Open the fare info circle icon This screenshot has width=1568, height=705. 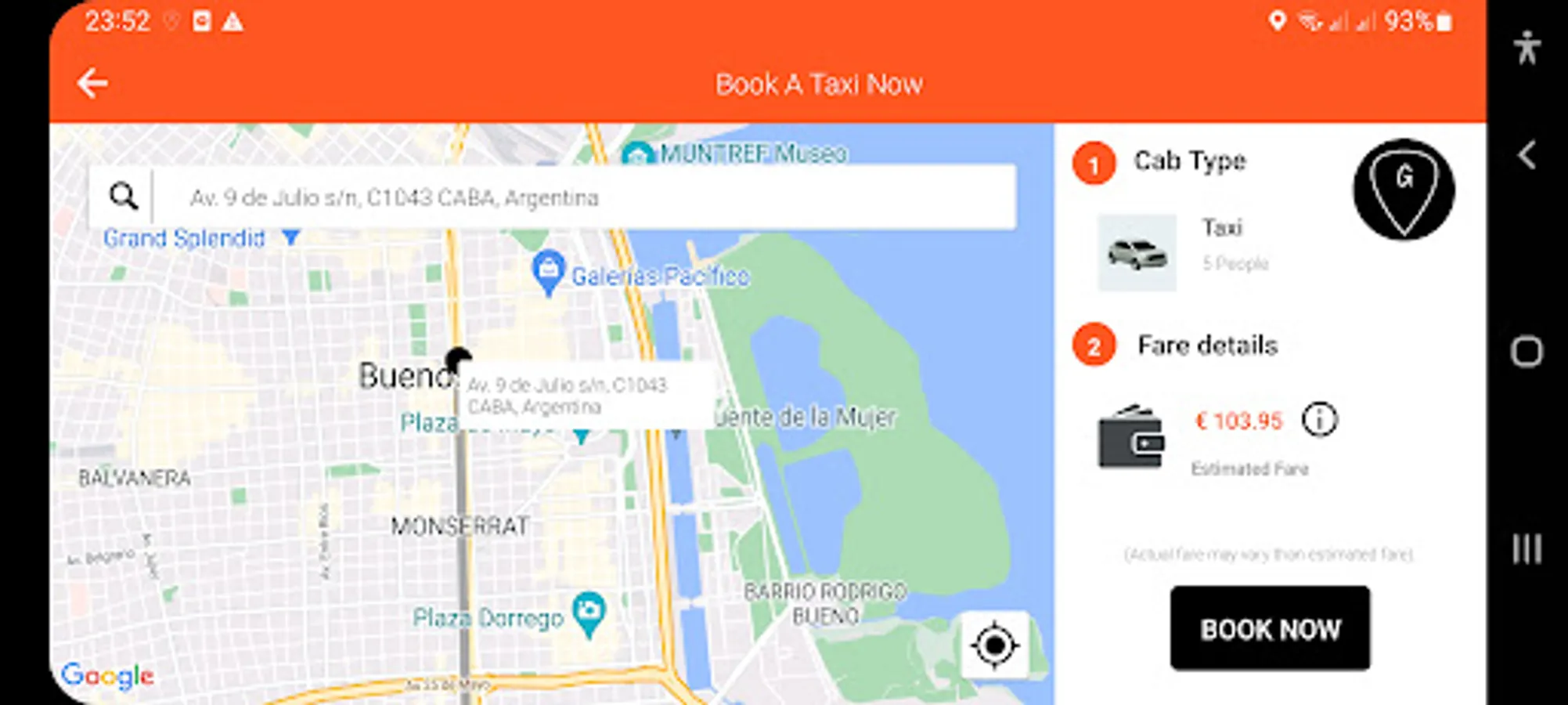(1319, 420)
